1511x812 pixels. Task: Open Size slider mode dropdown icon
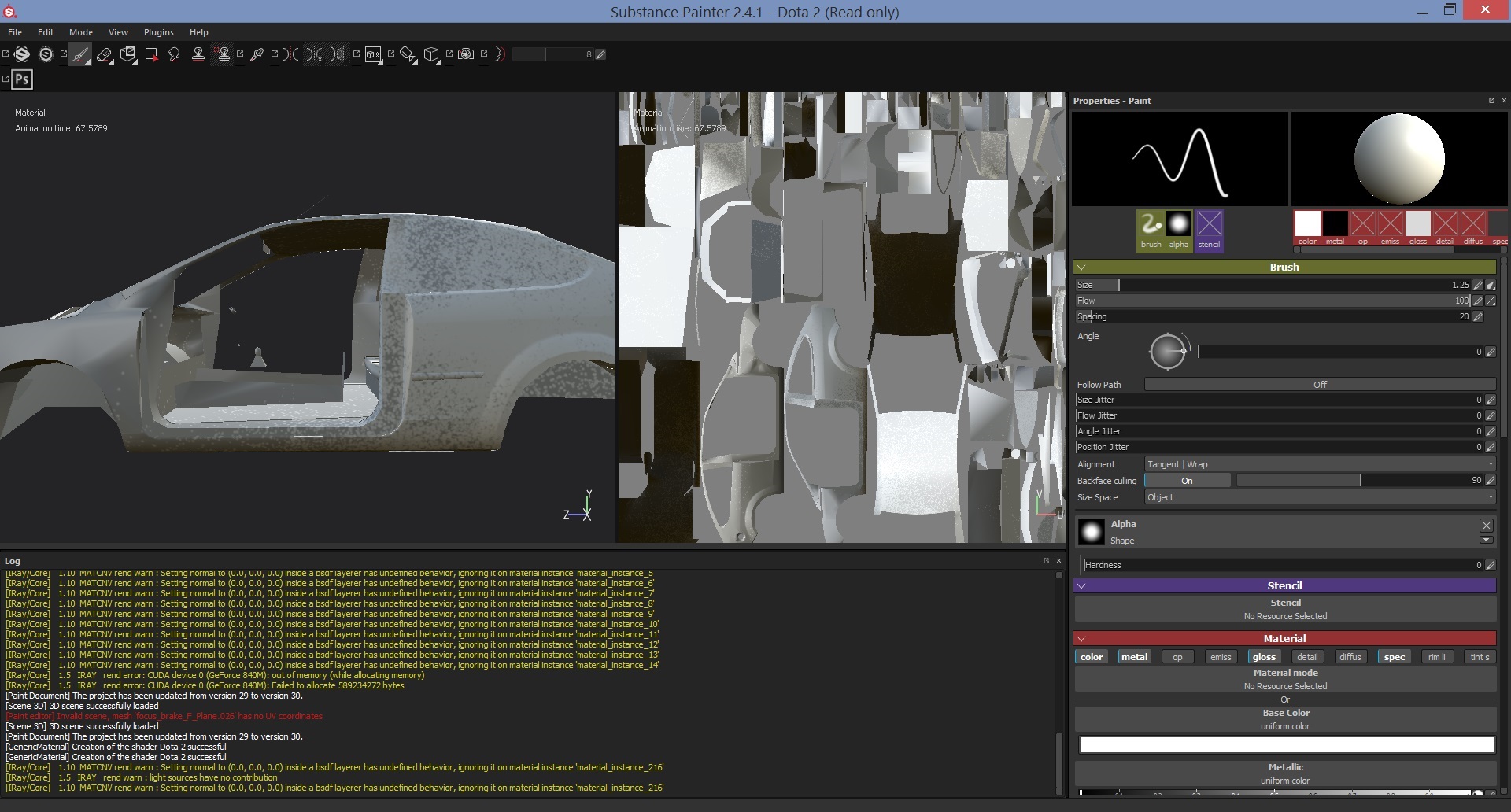click(x=1491, y=285)
